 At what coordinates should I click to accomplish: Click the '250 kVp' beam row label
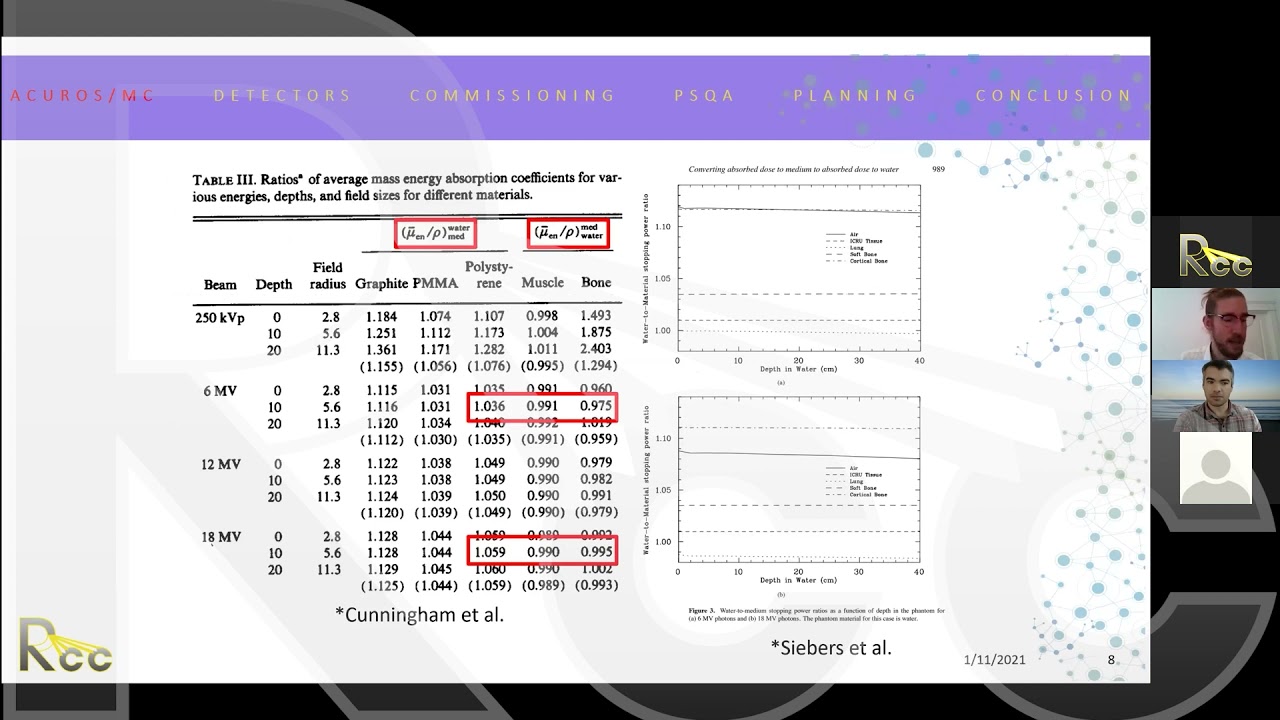coord(219,318)
